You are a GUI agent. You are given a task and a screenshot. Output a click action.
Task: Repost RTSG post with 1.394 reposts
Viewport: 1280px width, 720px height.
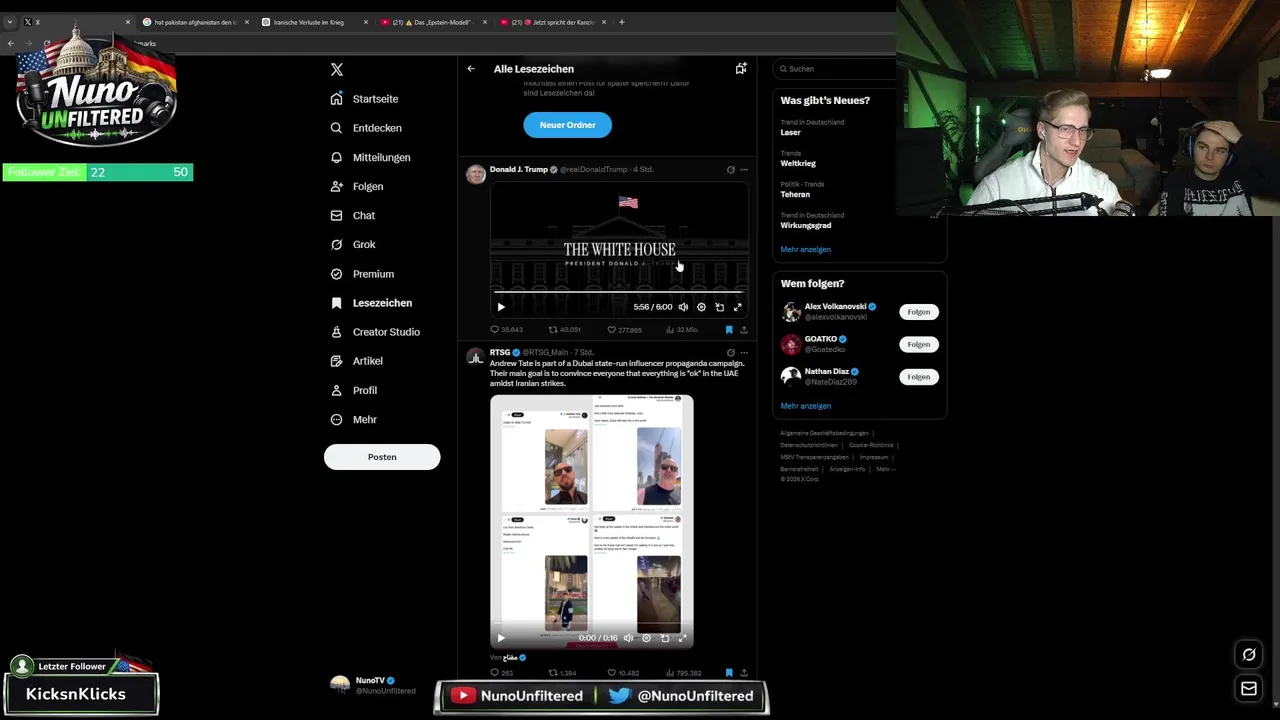pos(562,673)
